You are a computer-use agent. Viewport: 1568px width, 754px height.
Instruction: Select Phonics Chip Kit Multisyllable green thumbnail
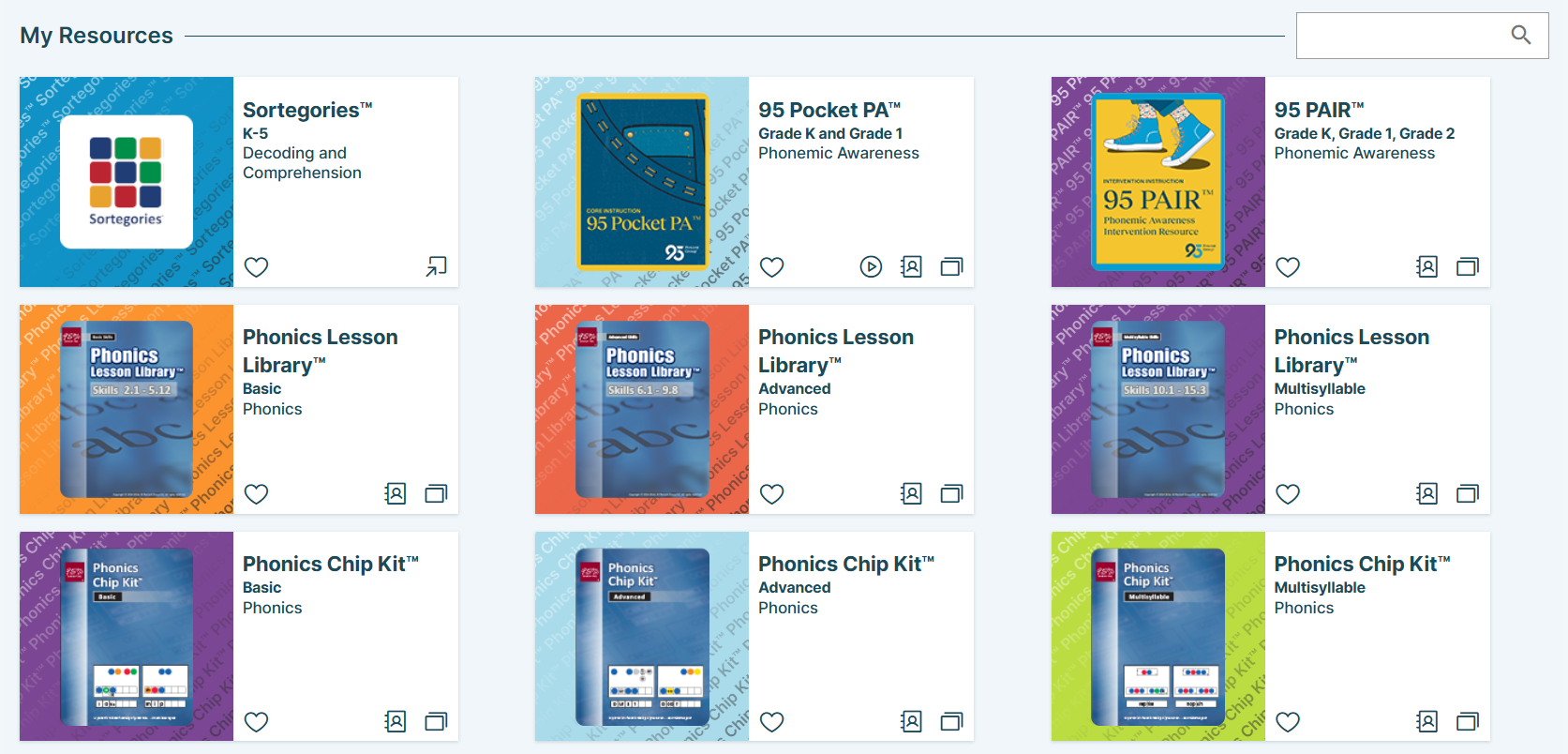click(1157, 637)
